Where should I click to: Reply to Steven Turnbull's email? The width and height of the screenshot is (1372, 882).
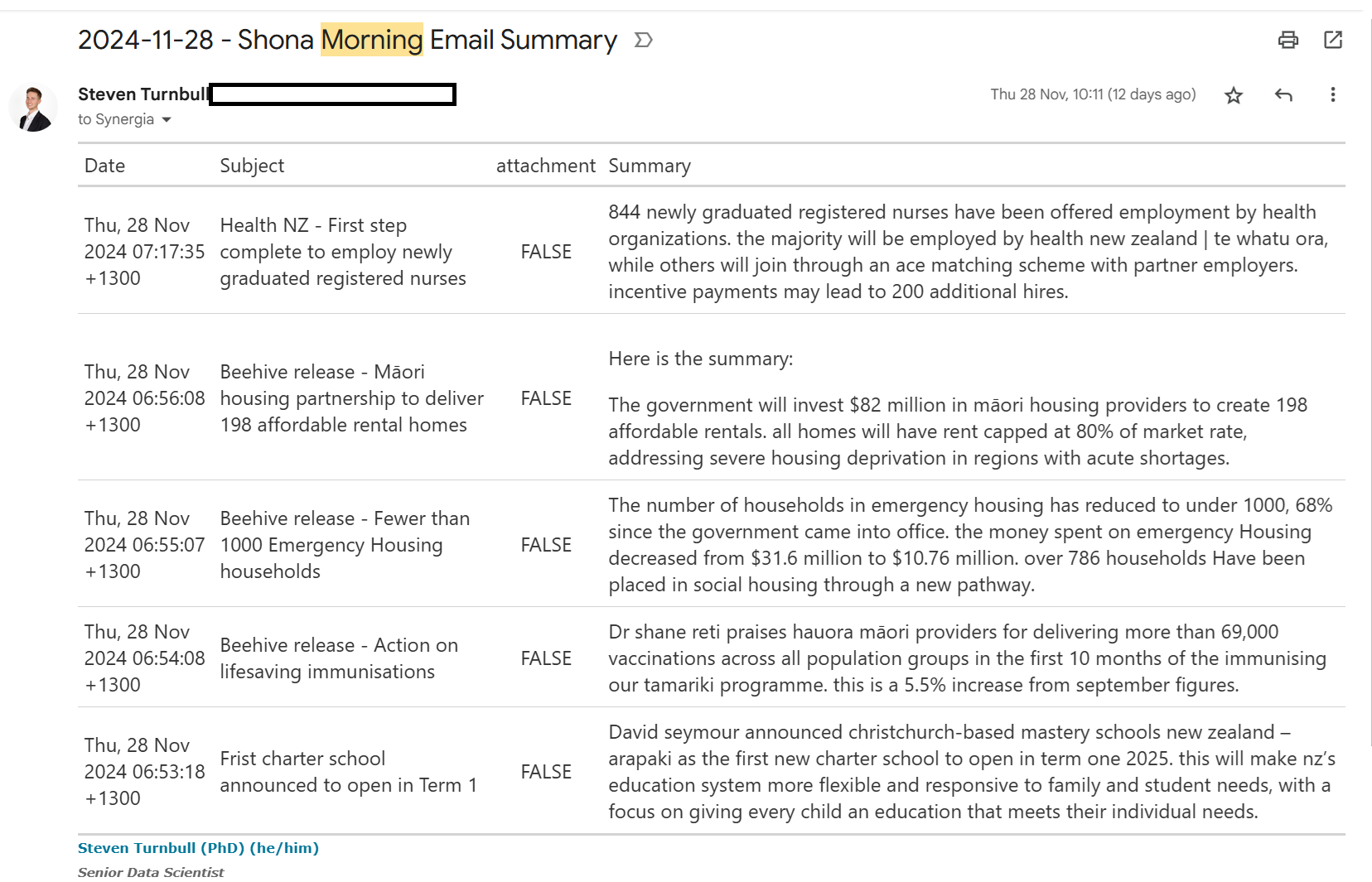[x=1283, y=95]
